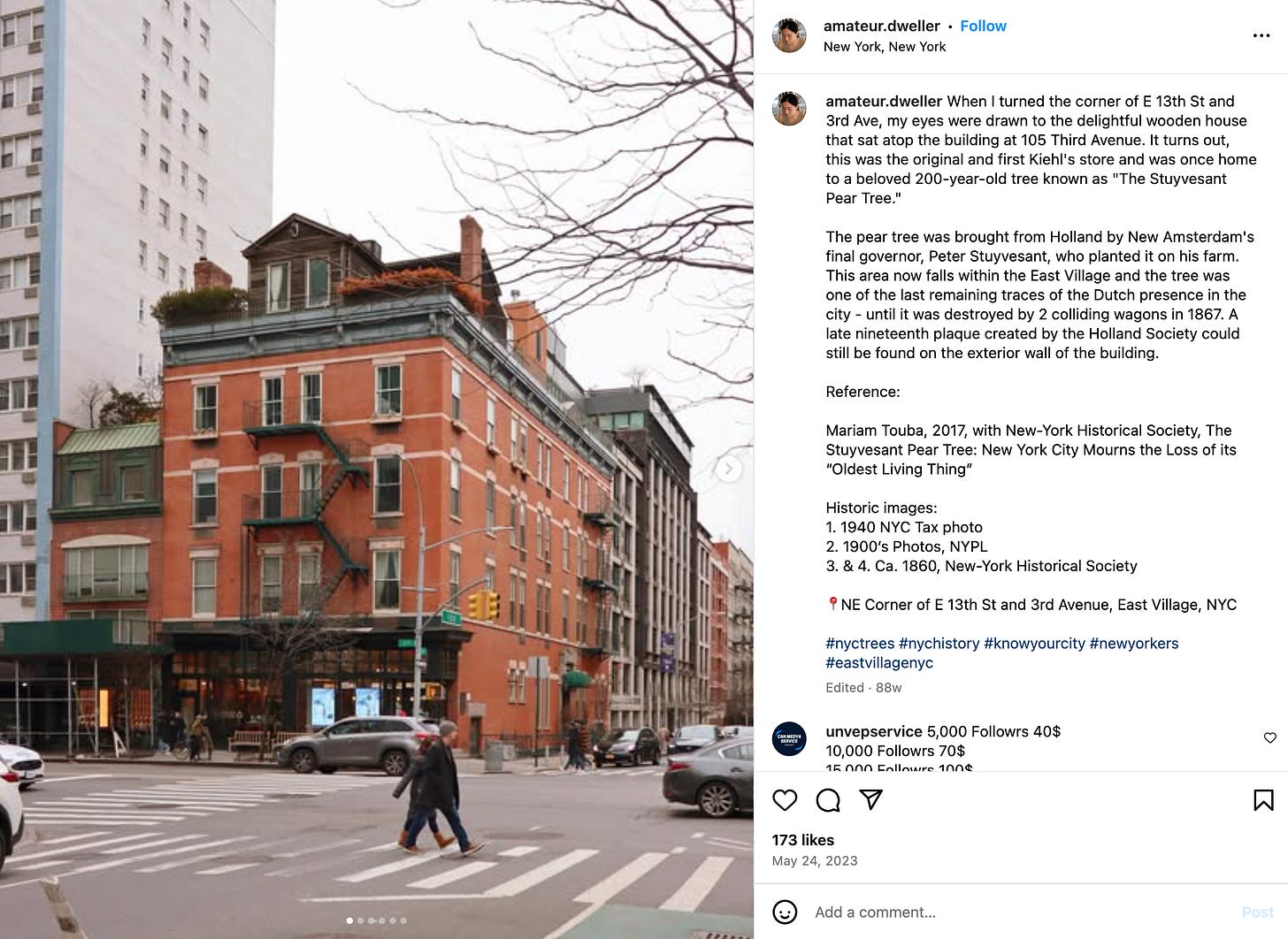Open comments via speech bubble icon

(x=828, y=800)
